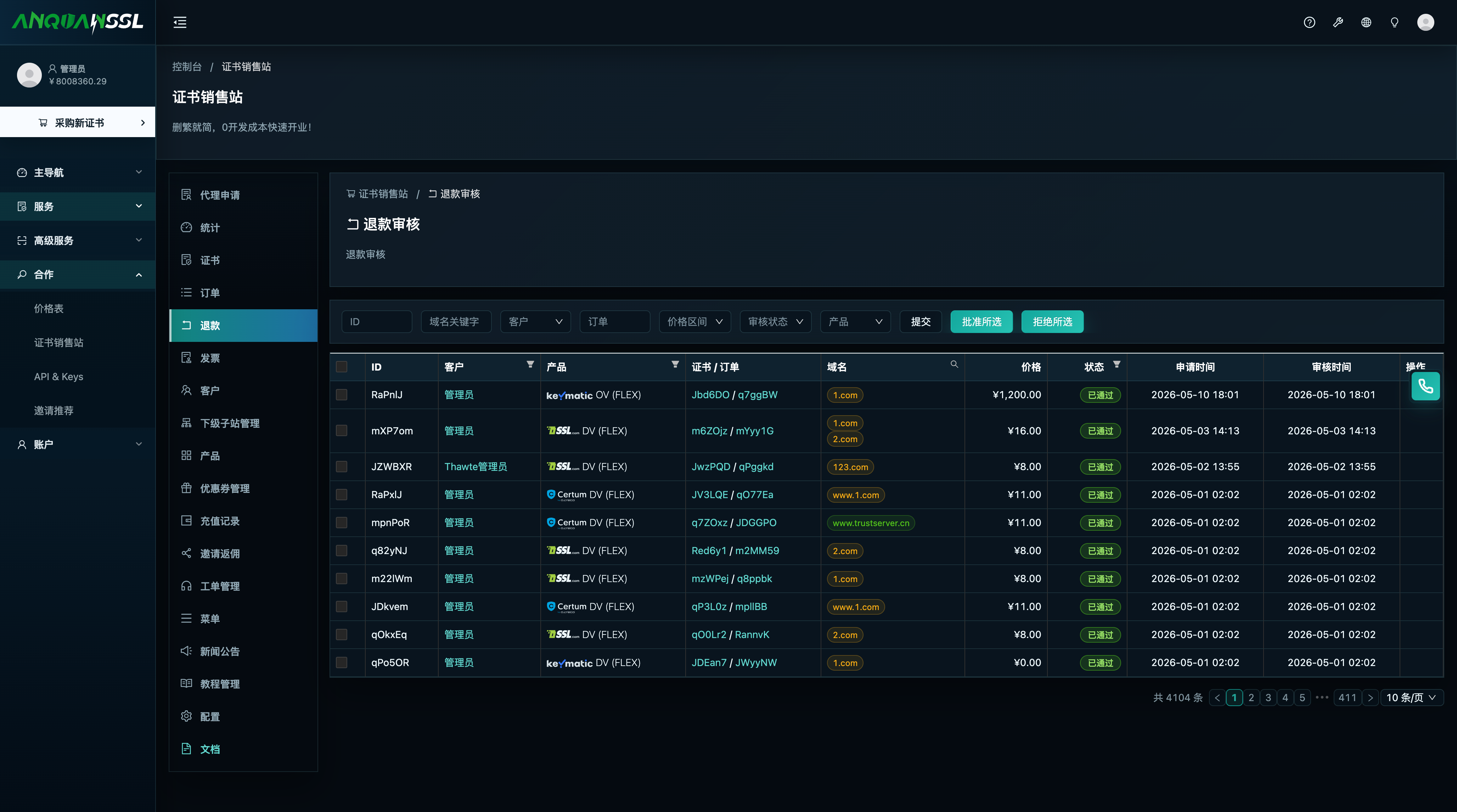Open the domain column search icon
This screenshot has height=812, width=1457.
[x=954, y=365]
